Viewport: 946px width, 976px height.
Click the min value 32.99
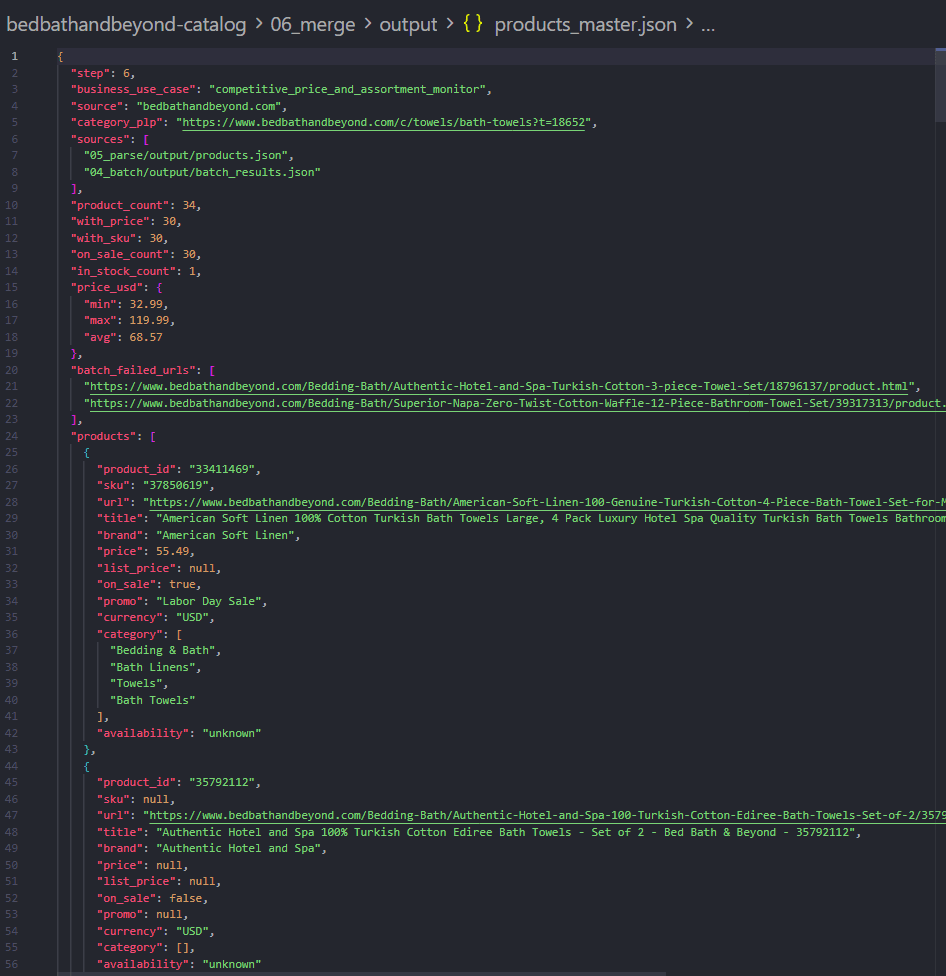(146, 304)
